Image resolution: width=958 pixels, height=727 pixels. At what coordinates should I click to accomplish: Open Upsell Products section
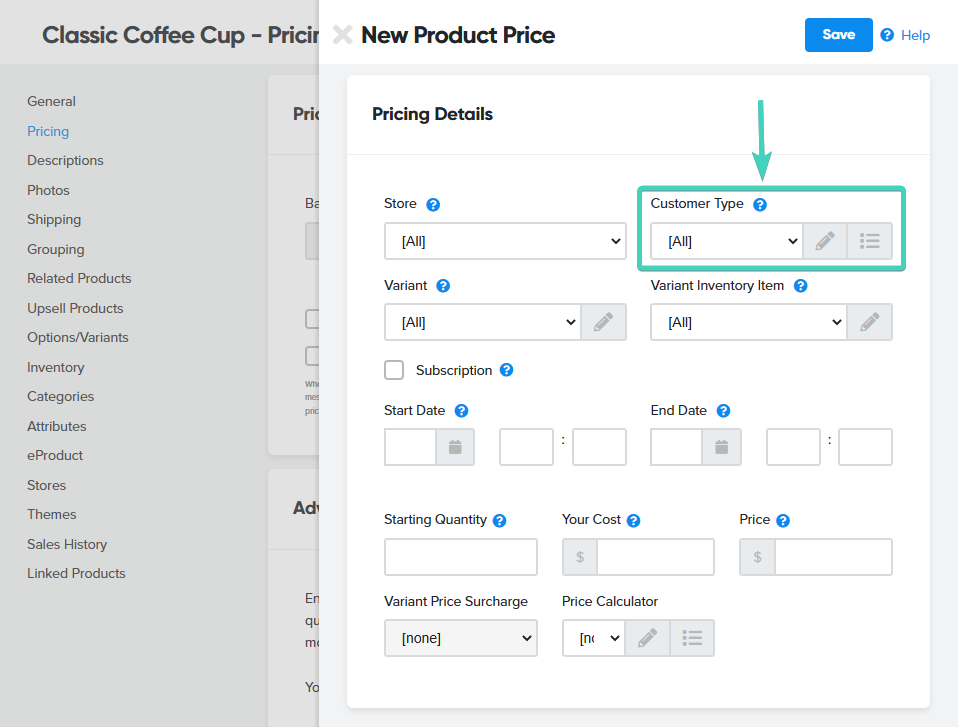75,309
